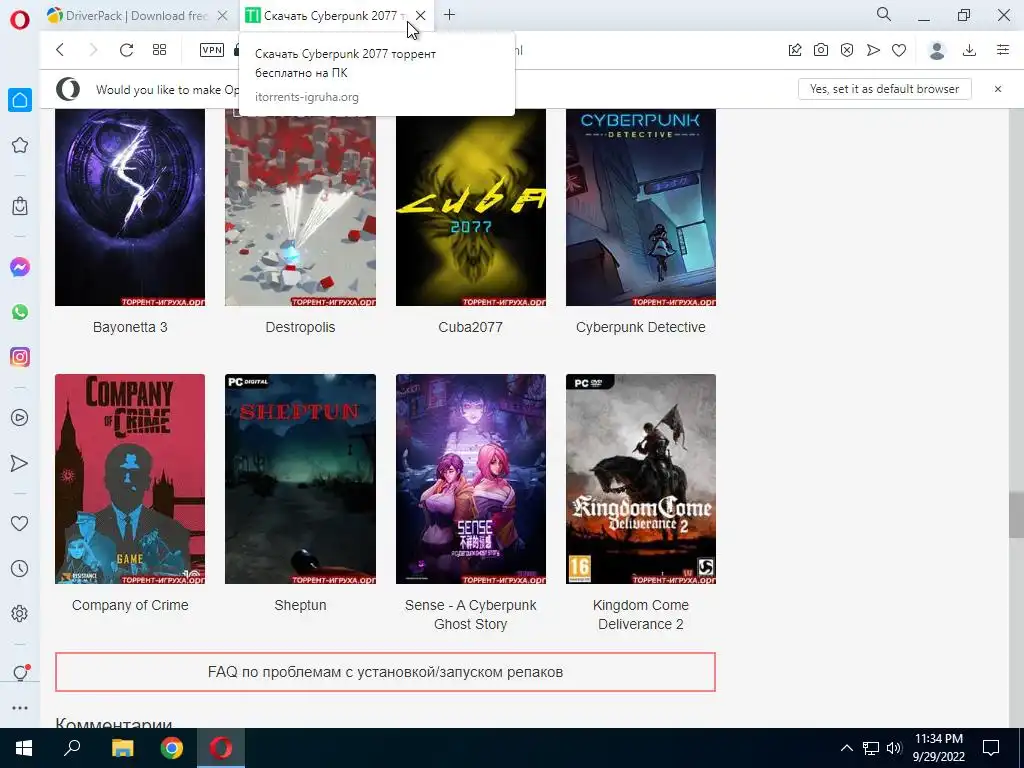This screenshot has width=1024, height=768.
Task: Open Instagram in the sidebar
Action: (x=20, y=357)
